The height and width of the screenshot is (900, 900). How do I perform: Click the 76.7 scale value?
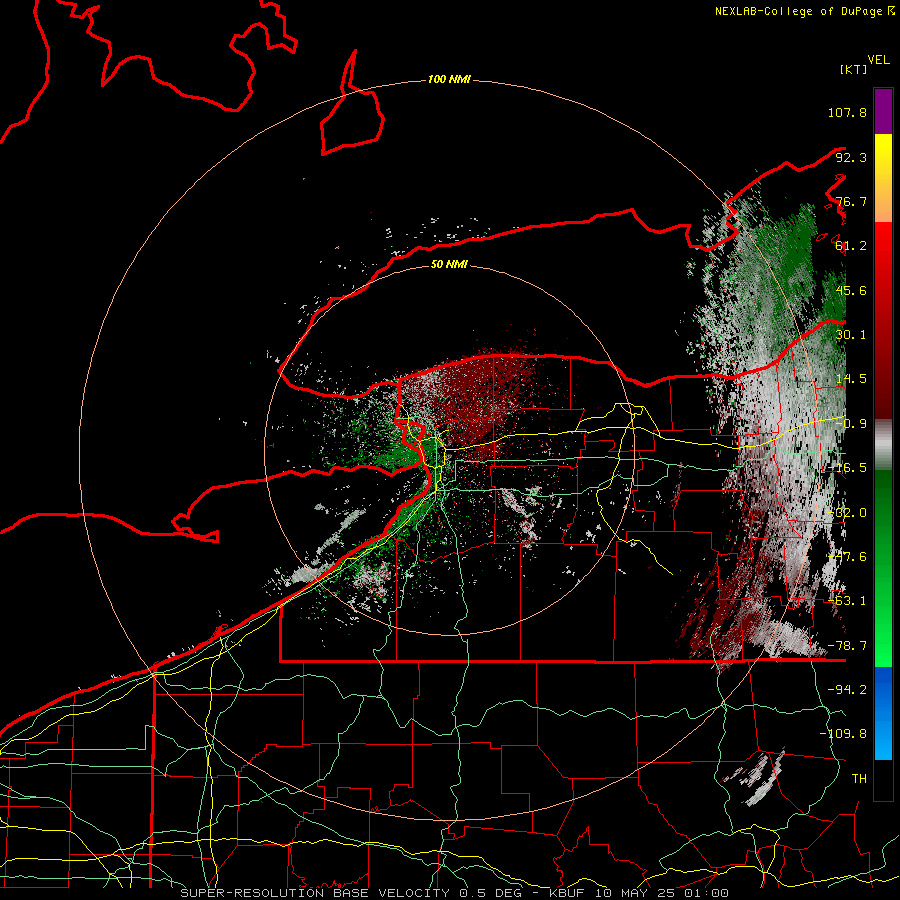coord(851,201)
